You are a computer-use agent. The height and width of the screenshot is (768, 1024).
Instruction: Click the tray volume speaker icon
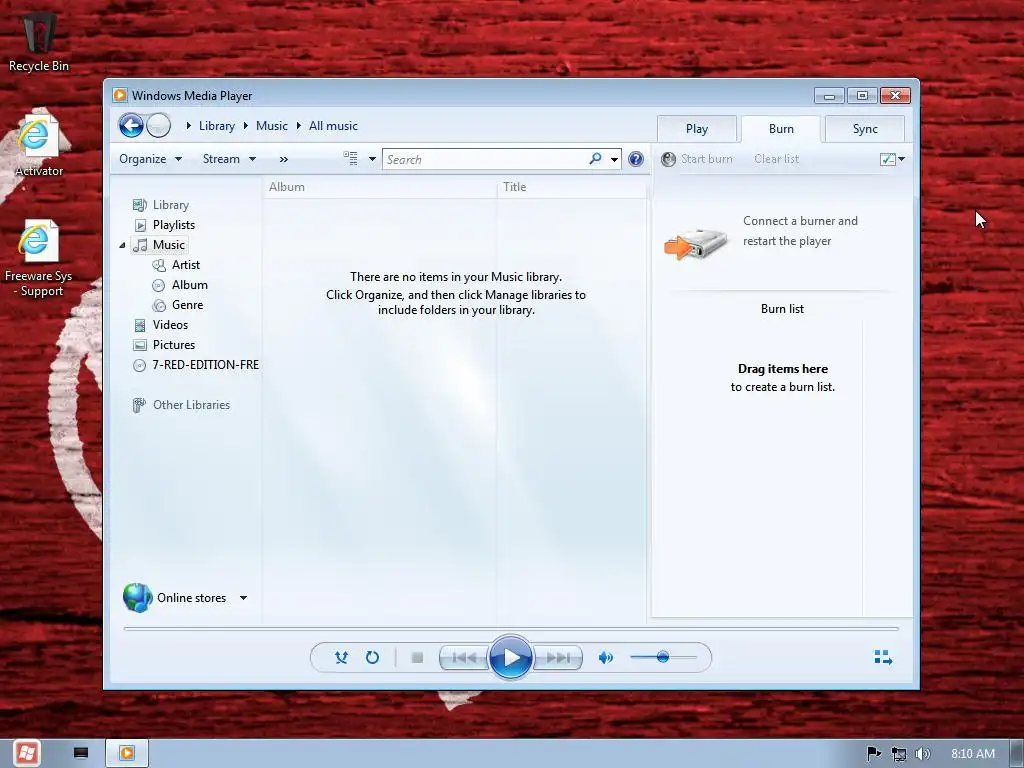point(922,754)
